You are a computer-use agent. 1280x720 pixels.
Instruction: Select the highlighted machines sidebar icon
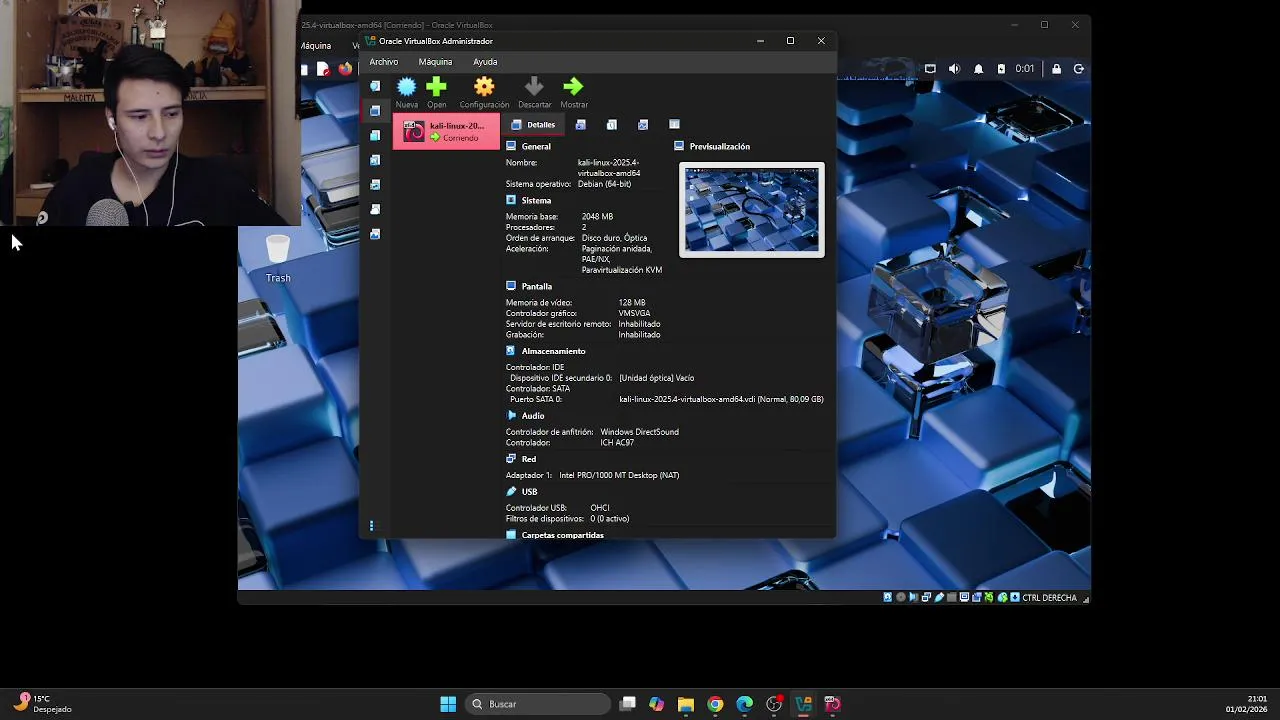(x=375, y=110)
